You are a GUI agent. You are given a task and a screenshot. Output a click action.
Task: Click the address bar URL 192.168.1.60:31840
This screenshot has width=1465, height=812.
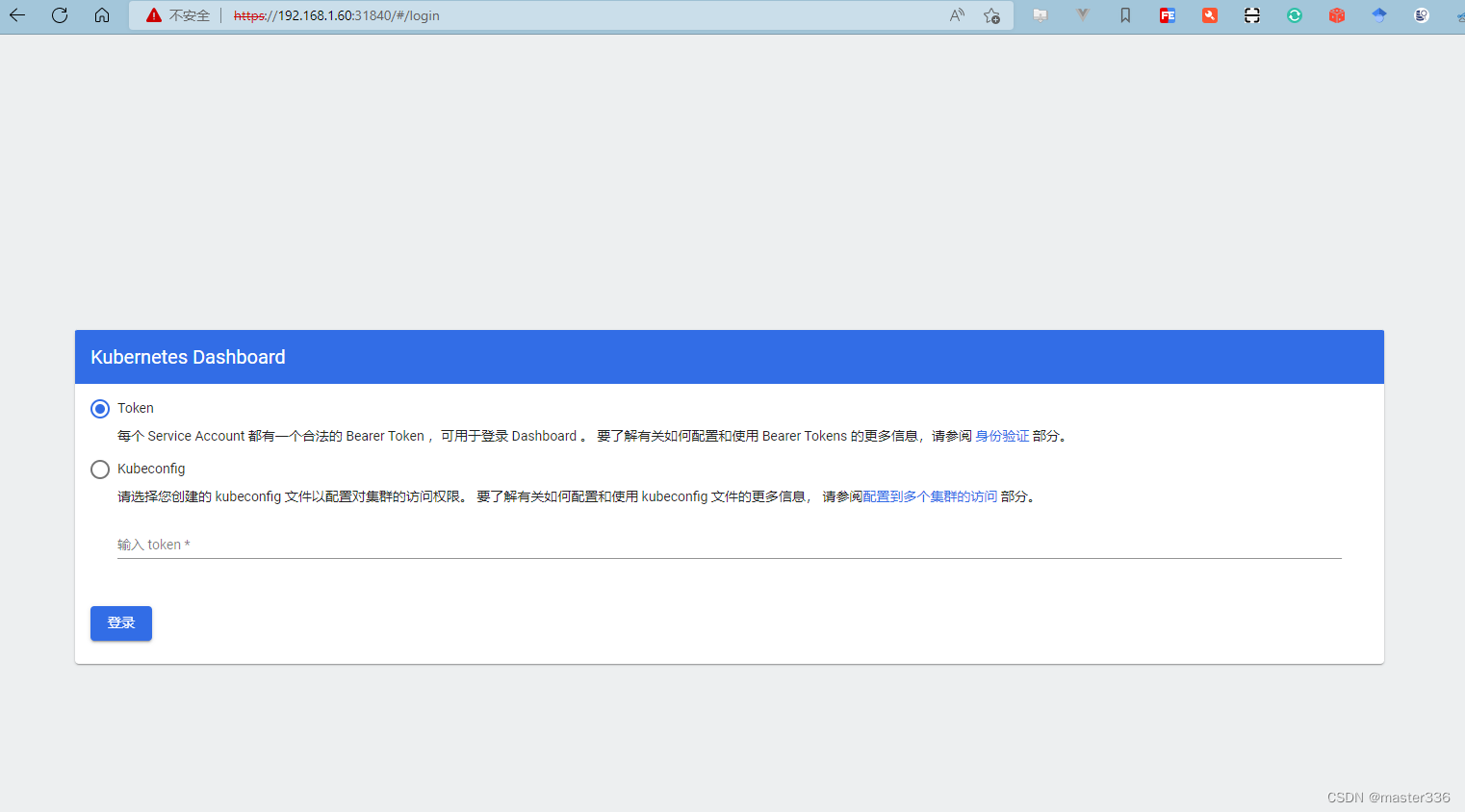click(x=337, y=15)
